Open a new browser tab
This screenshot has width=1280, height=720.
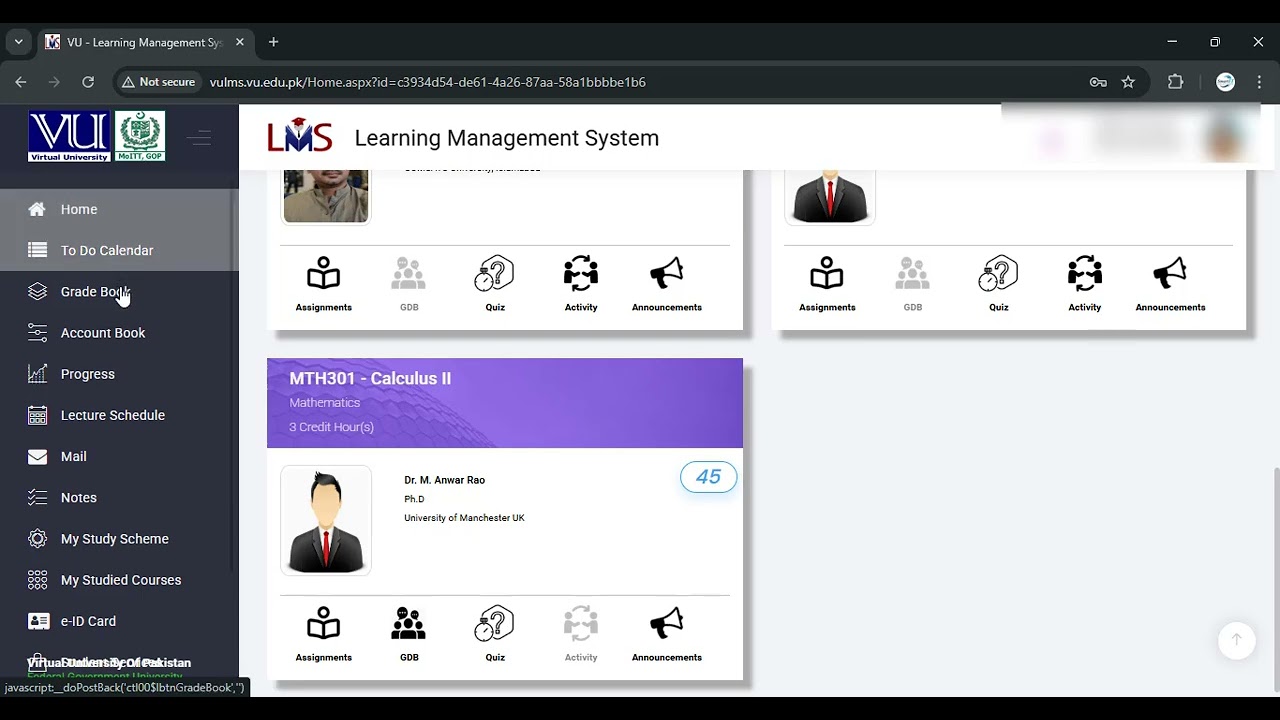coord(273,42)
